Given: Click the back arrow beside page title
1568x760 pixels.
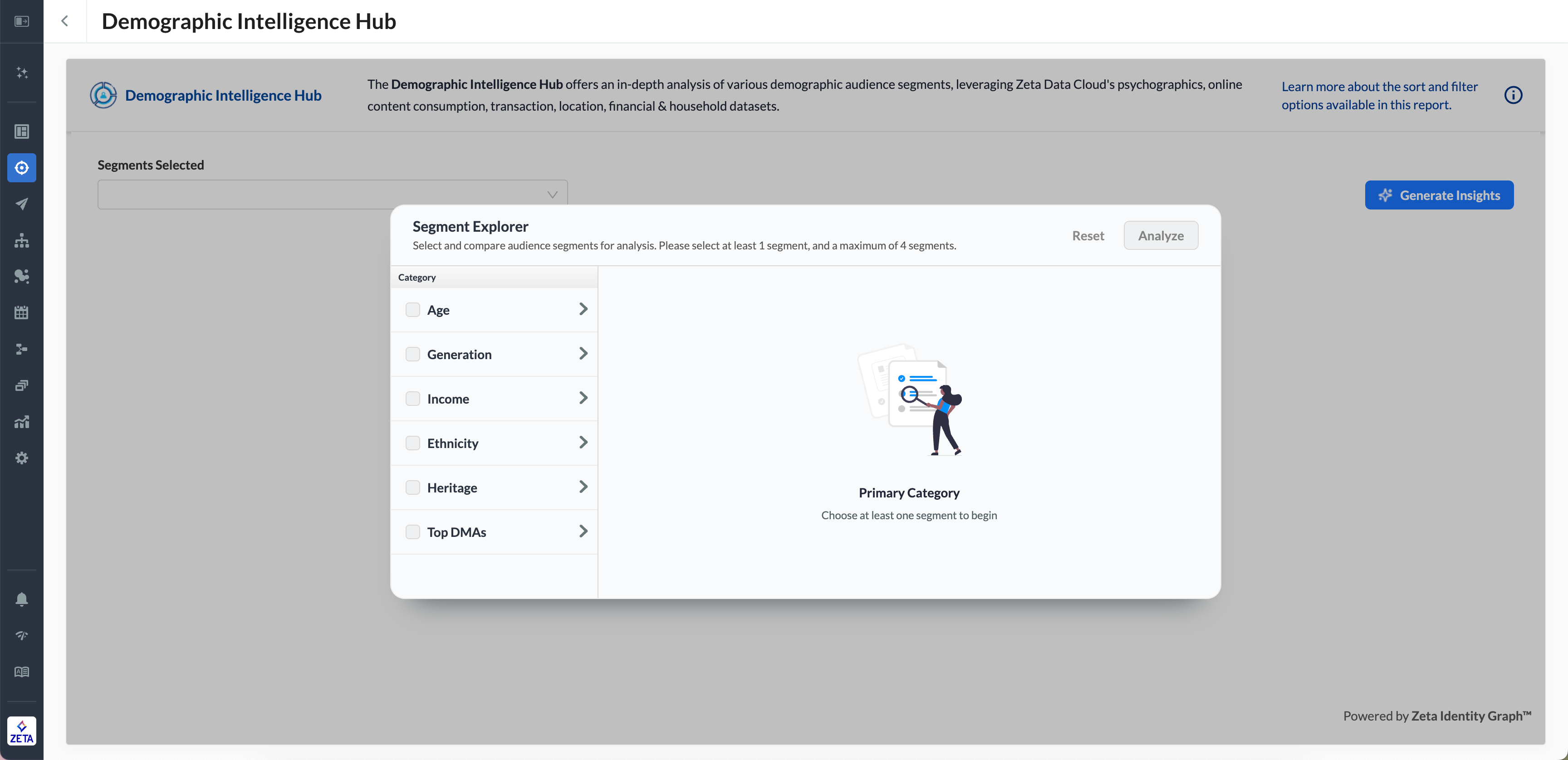Looking at the screenshot, I should click(x=64, y=21).
